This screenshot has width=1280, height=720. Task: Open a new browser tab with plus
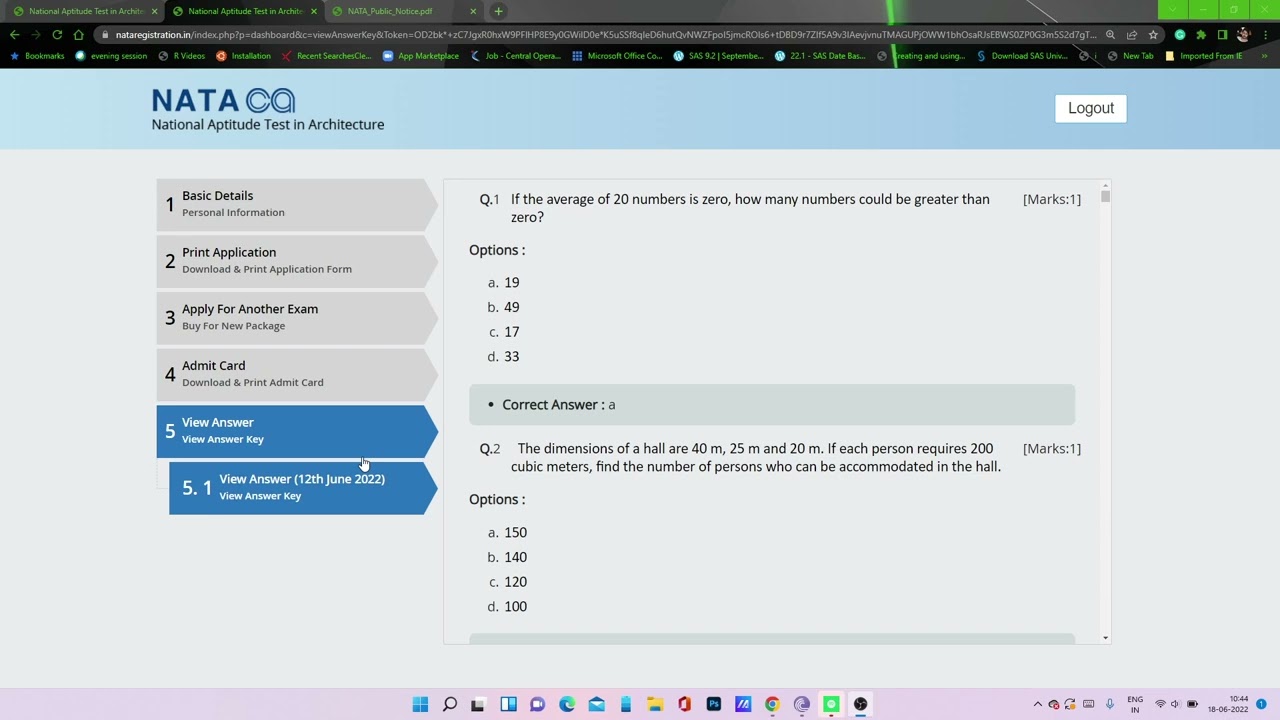point(498,11)
